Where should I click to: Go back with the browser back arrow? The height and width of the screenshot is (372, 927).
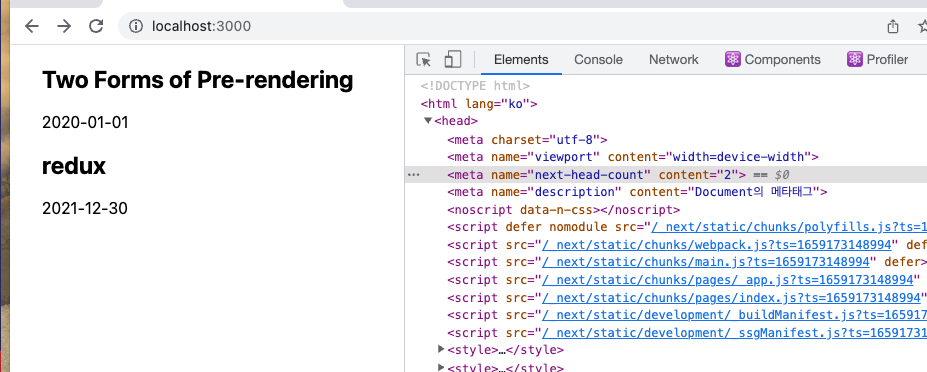pos(31,26)
